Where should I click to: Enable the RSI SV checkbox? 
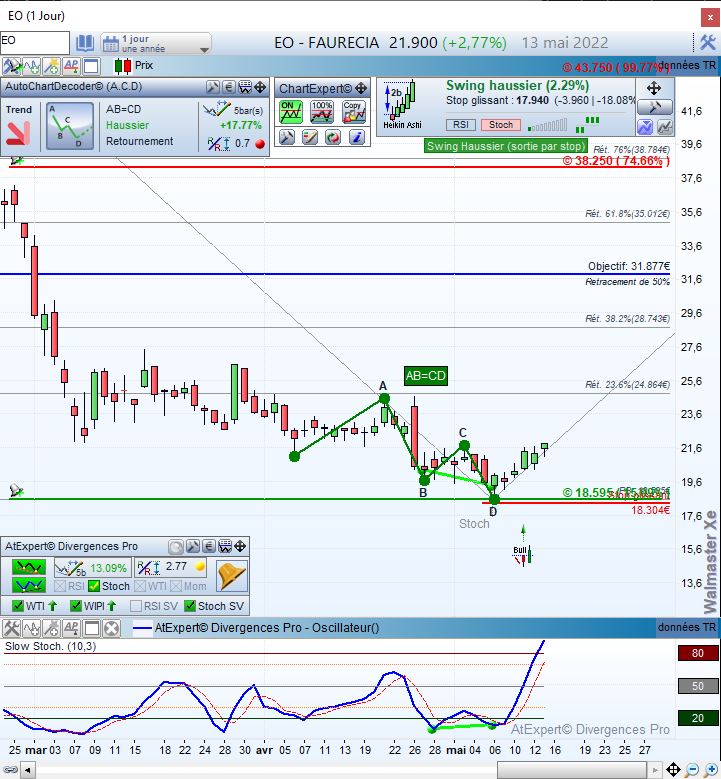[x=136, y=606]
